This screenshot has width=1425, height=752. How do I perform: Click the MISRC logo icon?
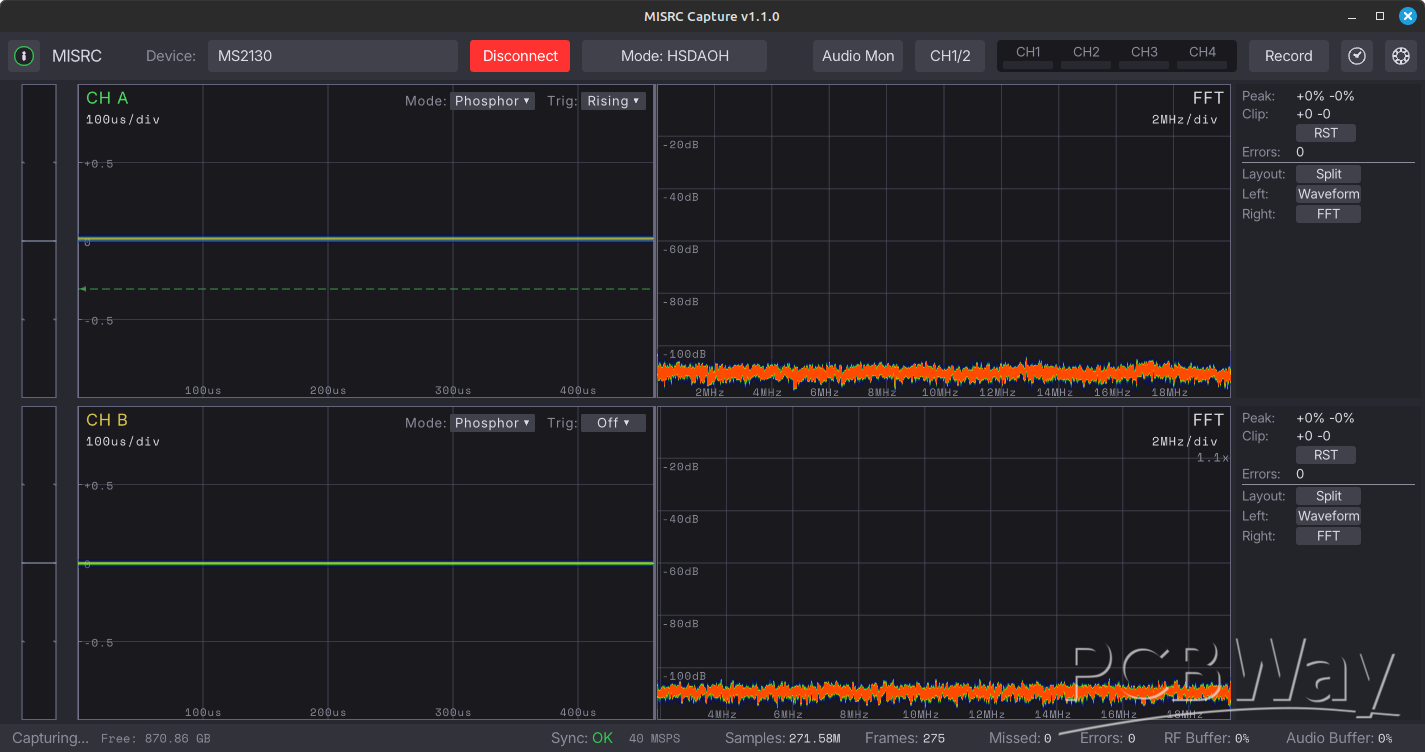[x=24, y=56]
